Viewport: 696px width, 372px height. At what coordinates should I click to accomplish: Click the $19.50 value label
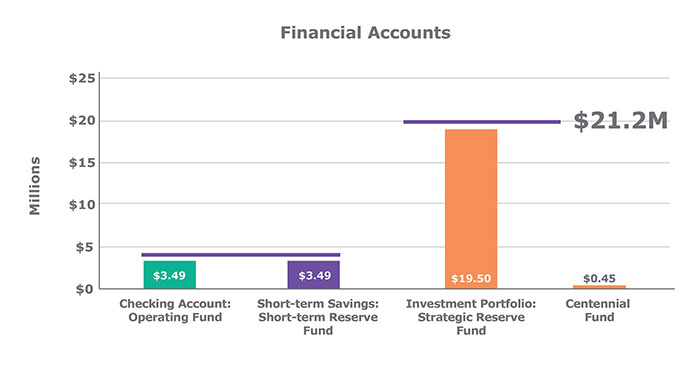(x=471, y=279)
